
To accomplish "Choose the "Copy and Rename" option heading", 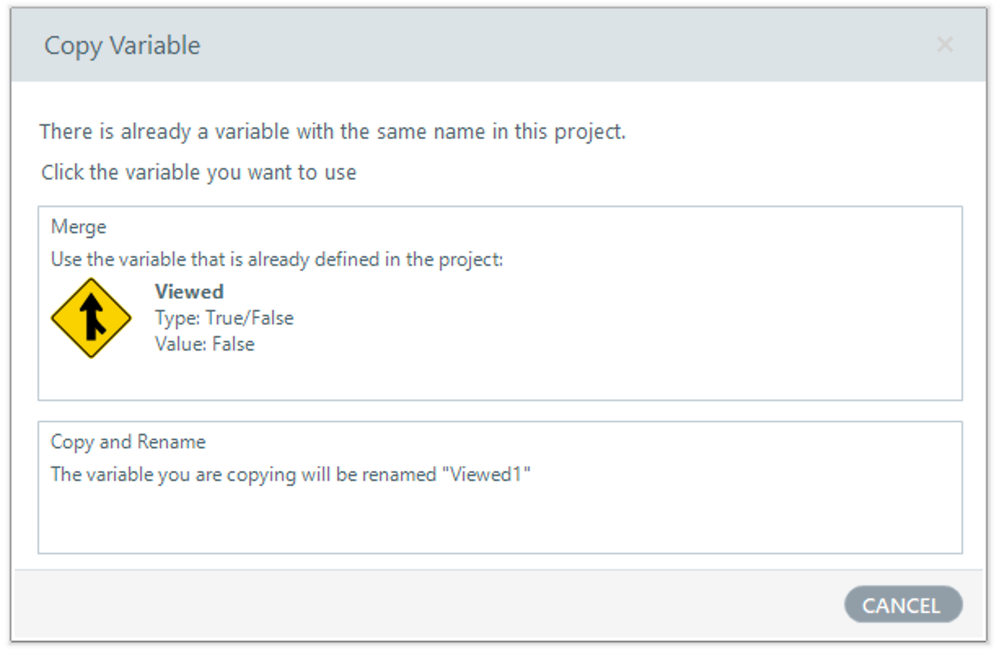I will click(128, 442).
